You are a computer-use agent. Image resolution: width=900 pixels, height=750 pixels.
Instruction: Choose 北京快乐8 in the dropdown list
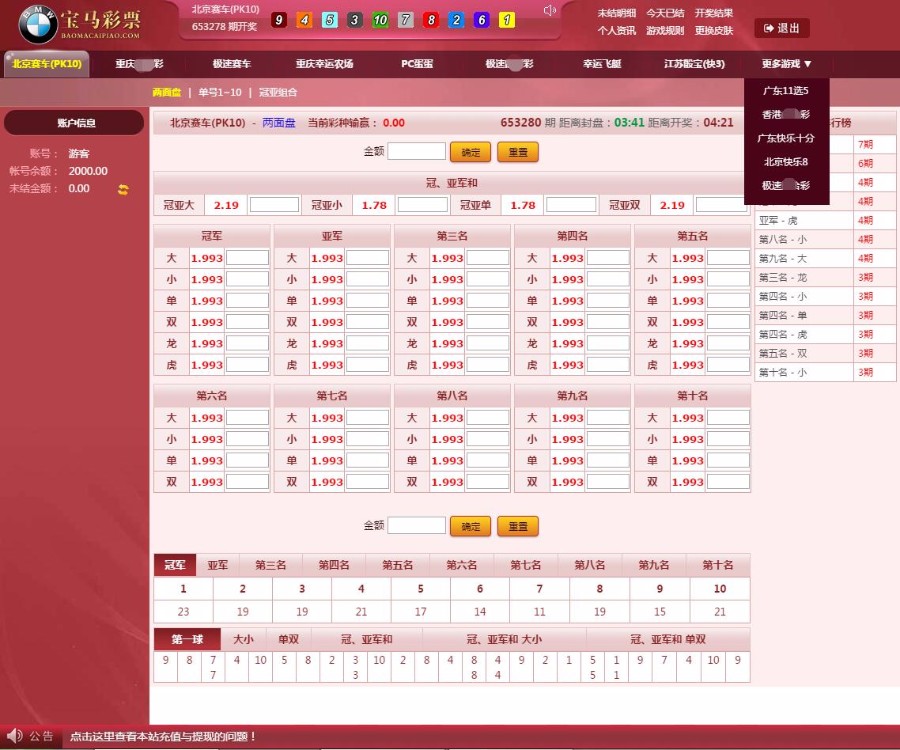[x=786, y=162]
